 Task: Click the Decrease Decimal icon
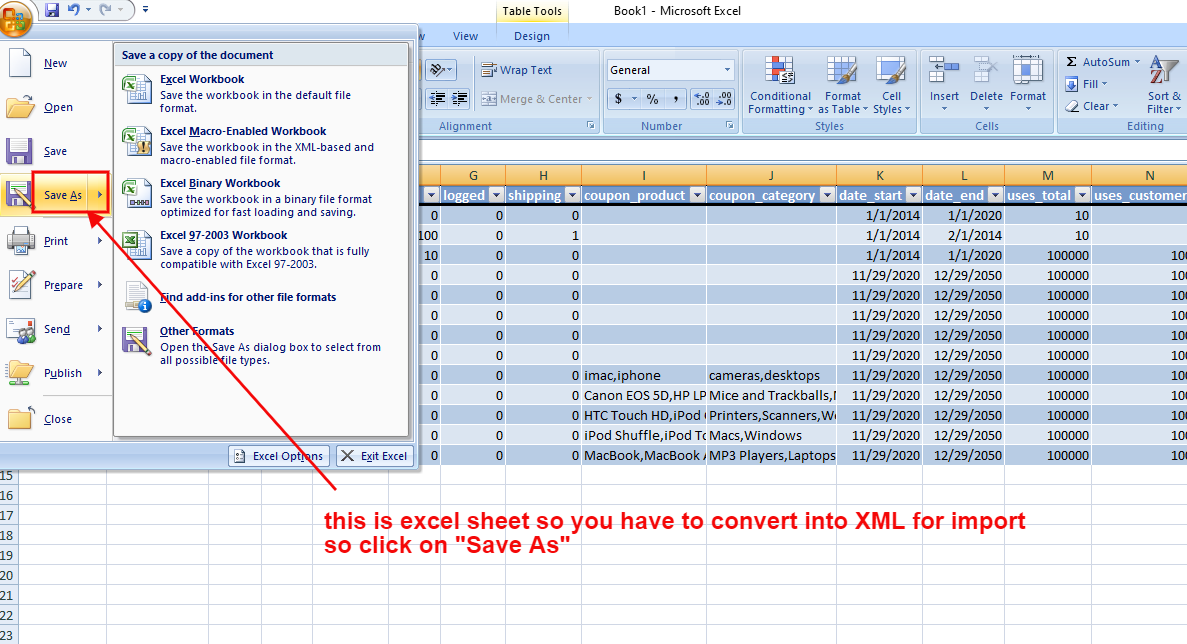[x=724, y=99]
